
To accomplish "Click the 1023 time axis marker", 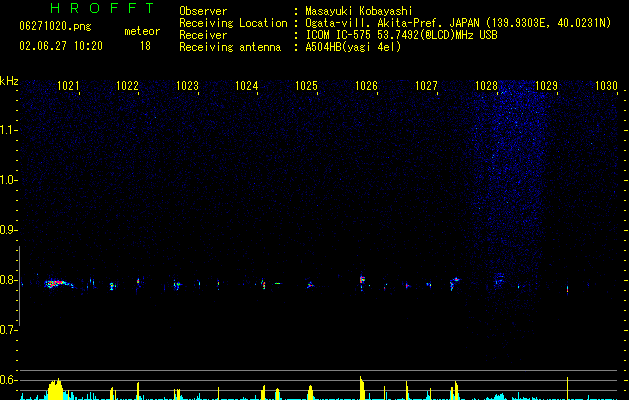I will pyautogui.click(x=187, y=86).
